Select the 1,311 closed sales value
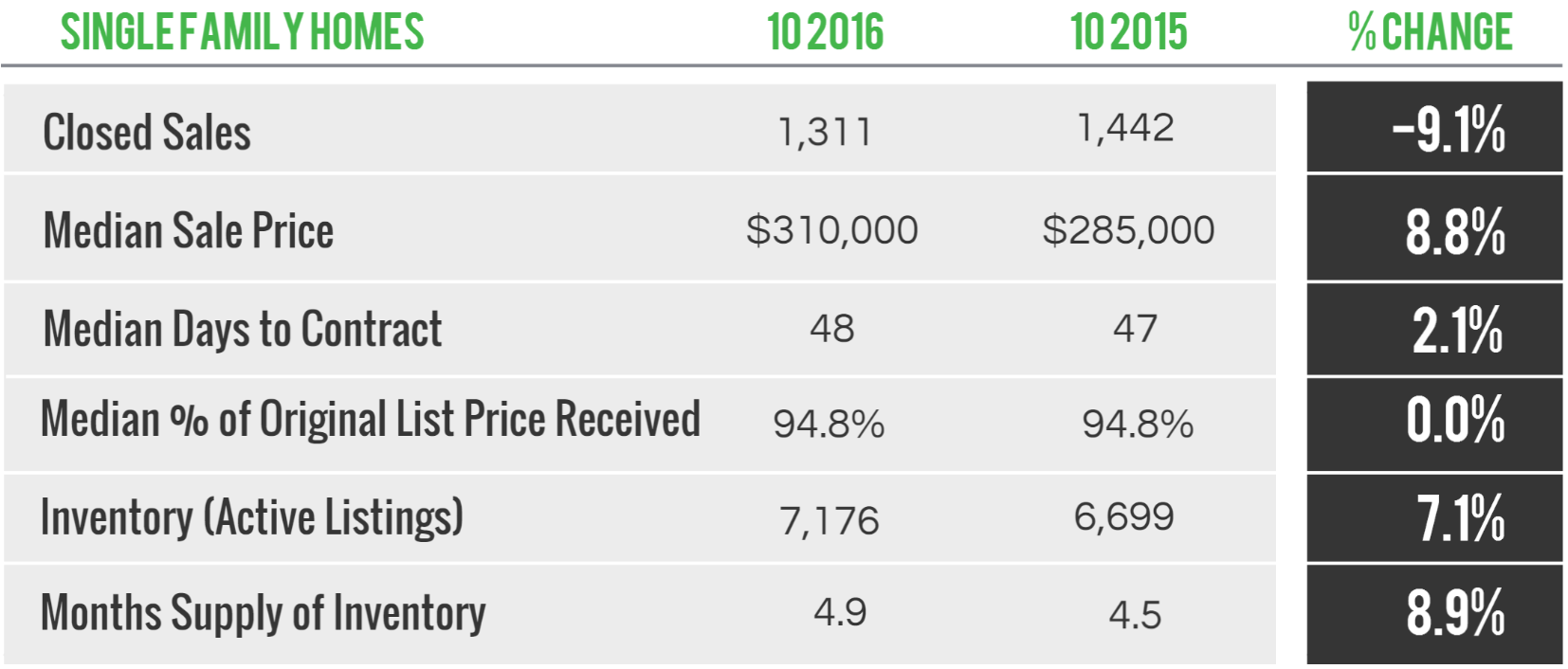The height and width of the screenshot is (669, 1568). 824,132
